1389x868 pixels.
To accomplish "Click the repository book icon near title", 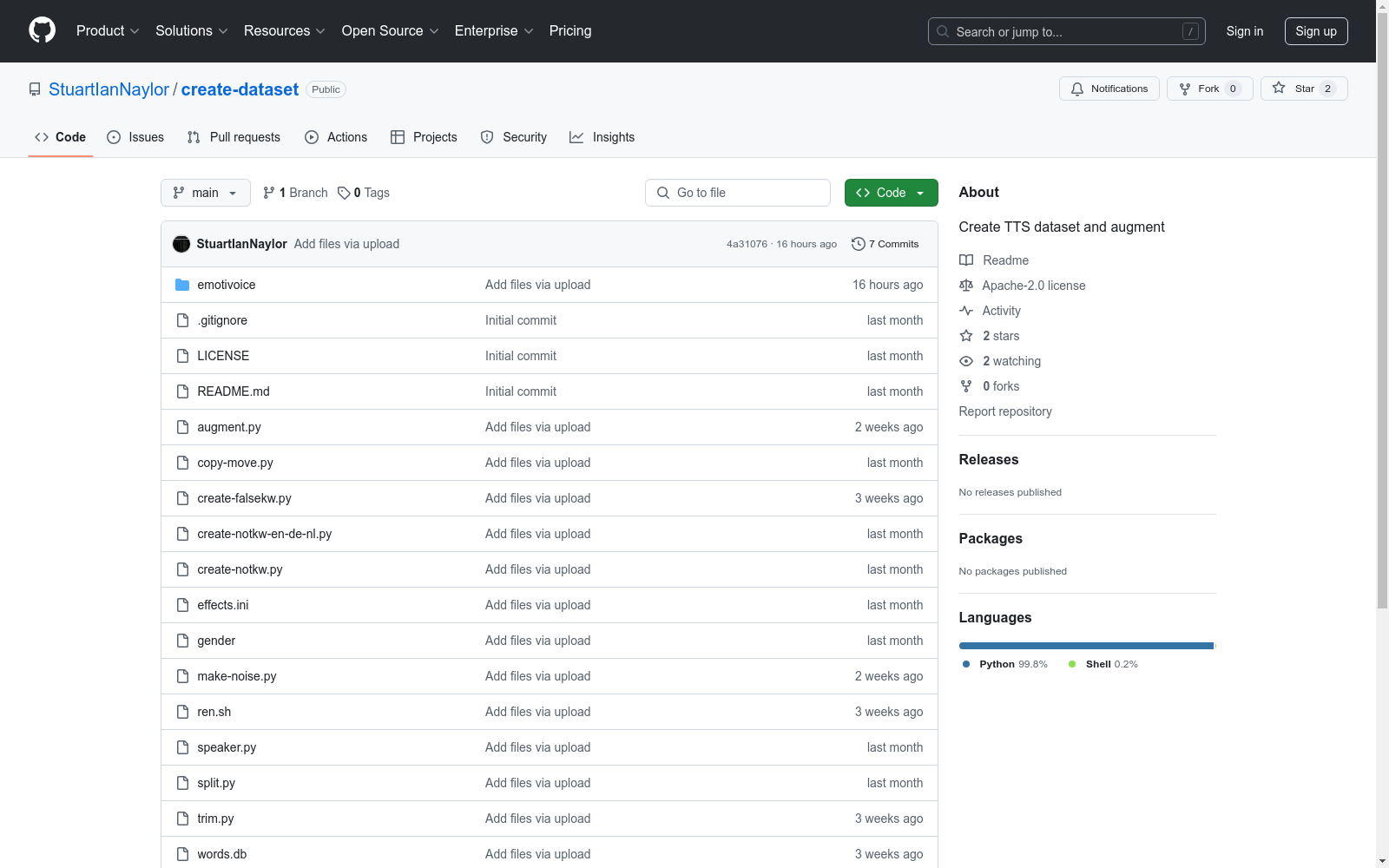I will (35, 89).
